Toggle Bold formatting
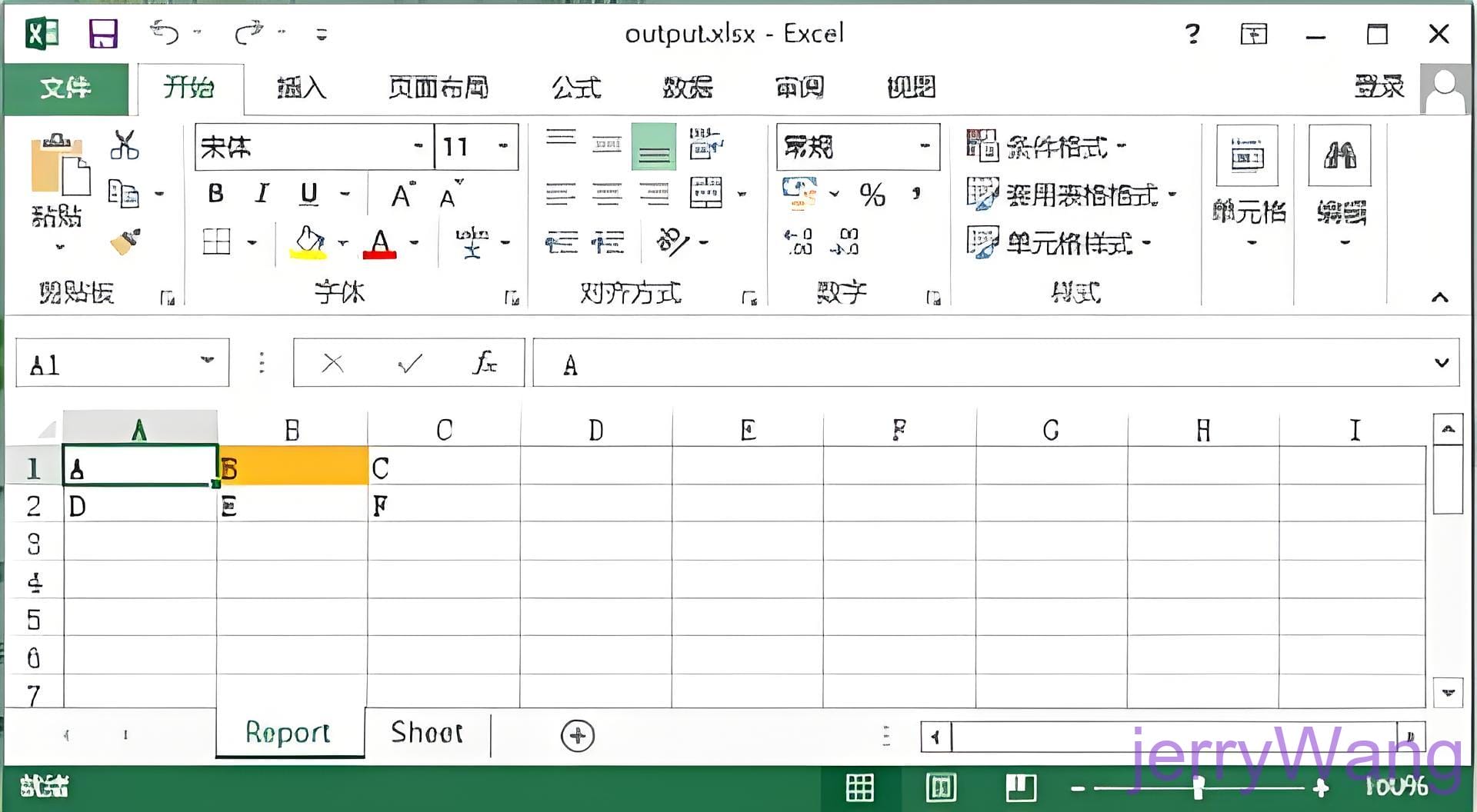 216,194
